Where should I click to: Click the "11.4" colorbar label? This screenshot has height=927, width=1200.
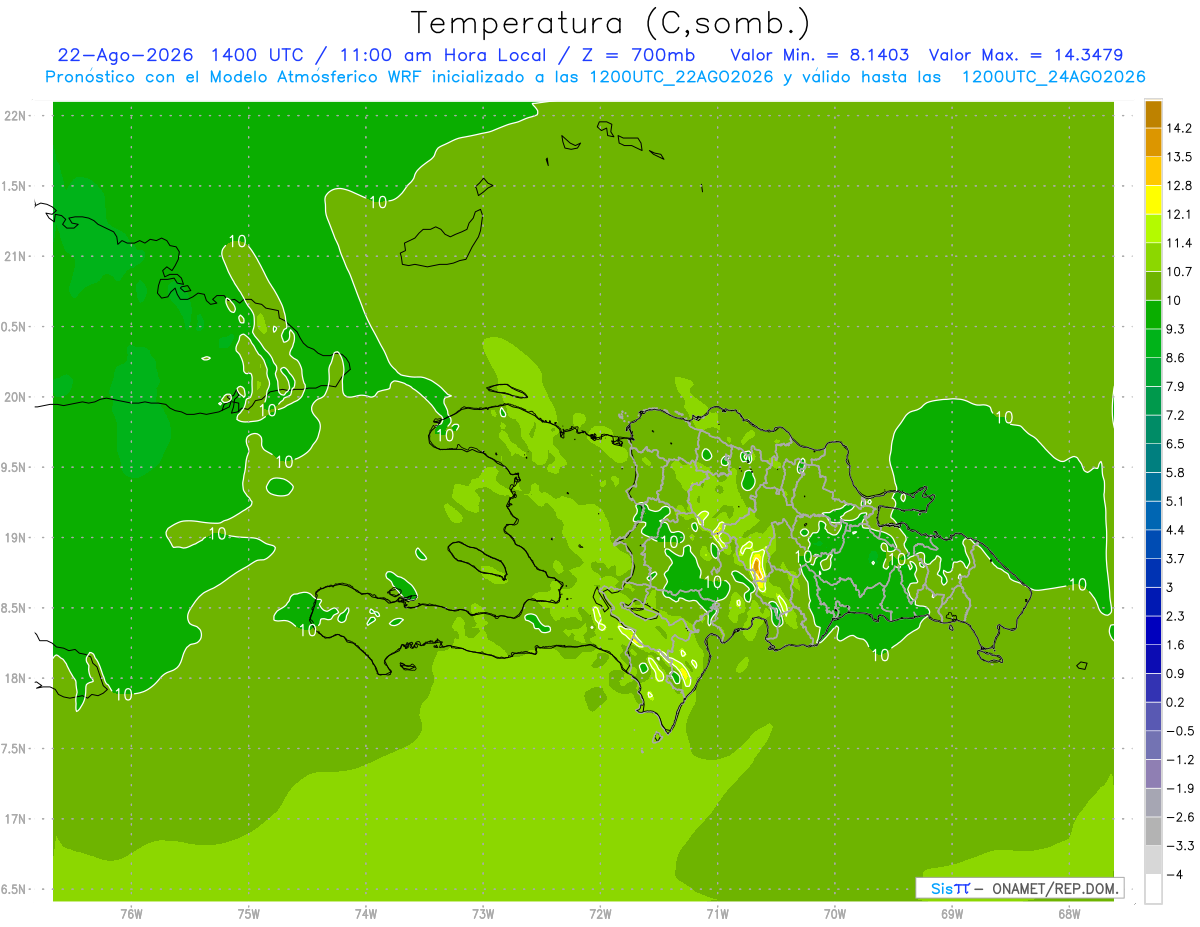point(1179,243)
